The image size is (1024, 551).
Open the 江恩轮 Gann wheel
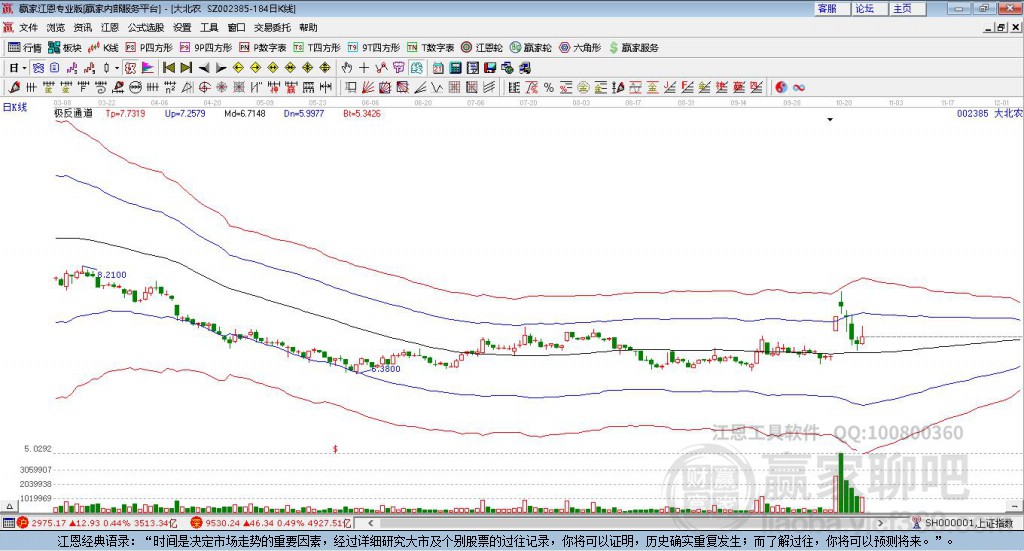(x=482, y=48)
